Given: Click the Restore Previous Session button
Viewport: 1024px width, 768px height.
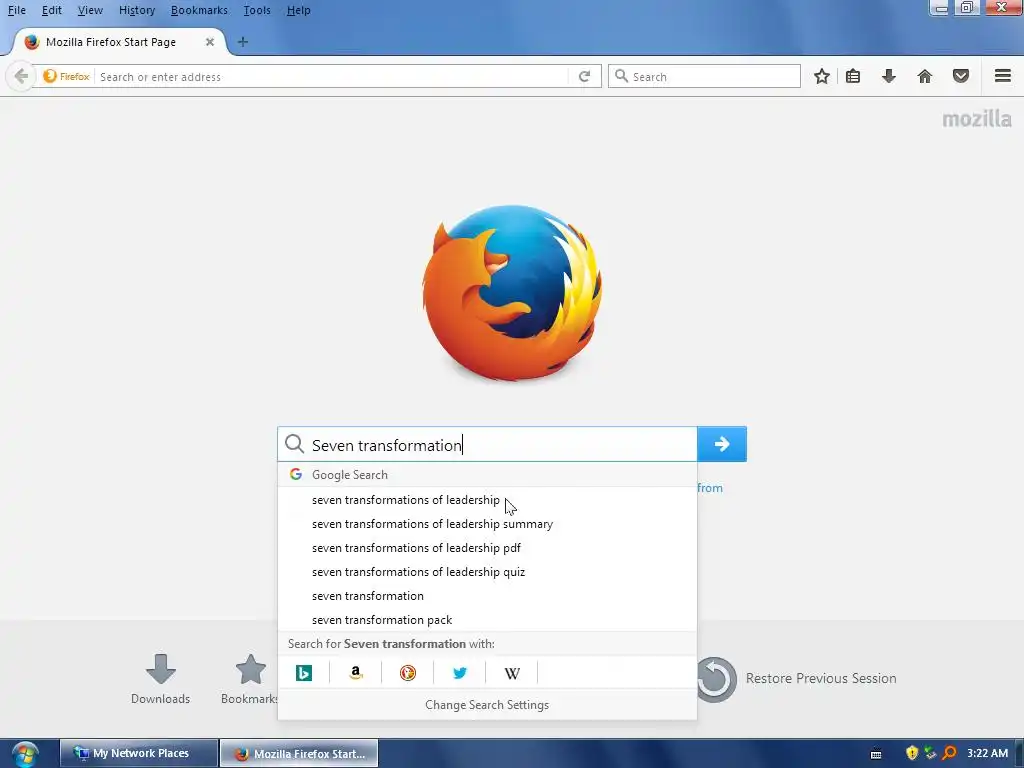Looking at the screenshot, I should tap(797, 679).
